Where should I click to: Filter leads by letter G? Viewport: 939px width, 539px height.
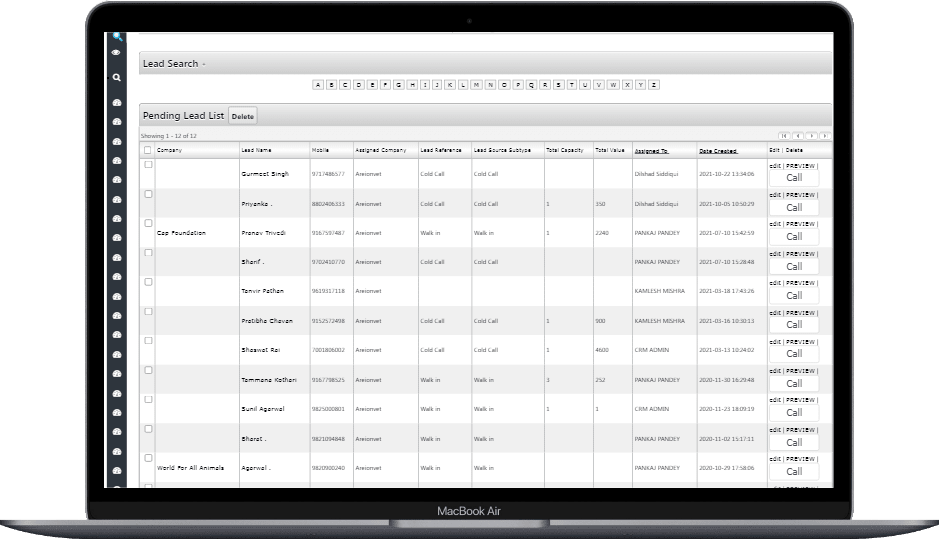(x=399, y=85)
